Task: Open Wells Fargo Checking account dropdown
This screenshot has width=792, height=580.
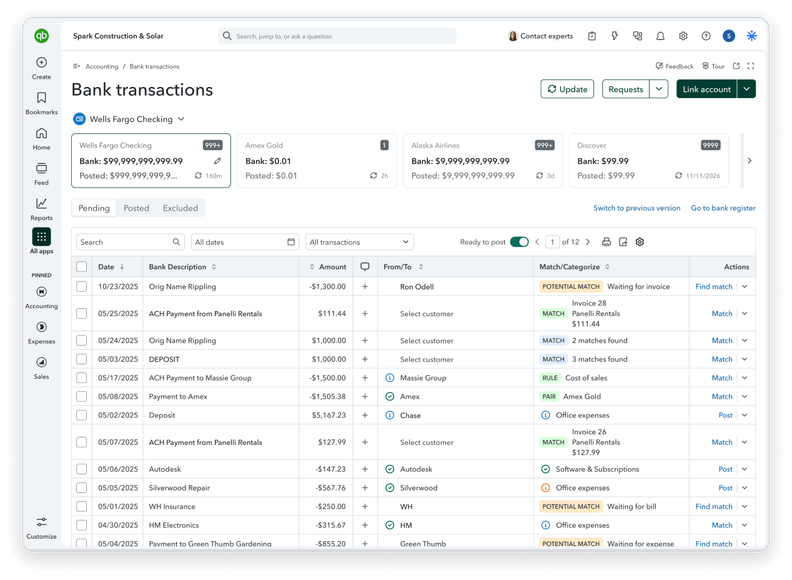Action: pos(130,119)
